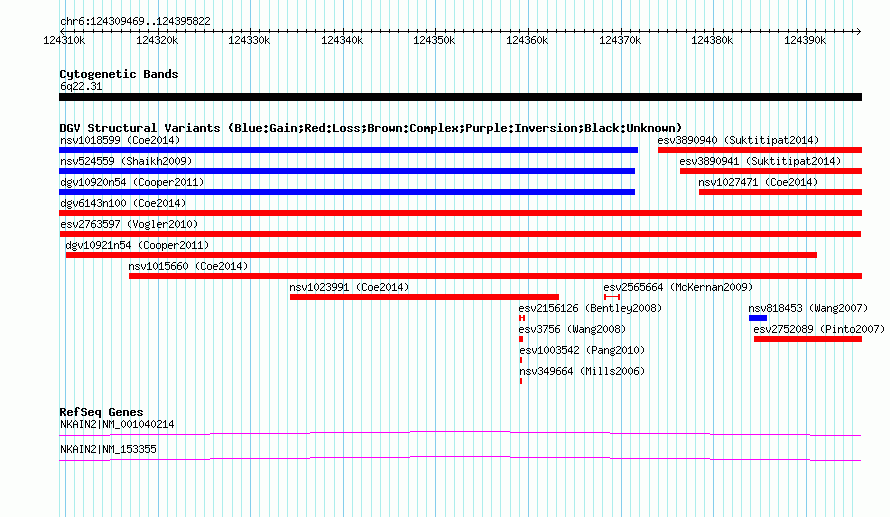The image size is (890, 517).
Task: Open the nsv349664 (Mills2006) label
Action: point(582,371)
